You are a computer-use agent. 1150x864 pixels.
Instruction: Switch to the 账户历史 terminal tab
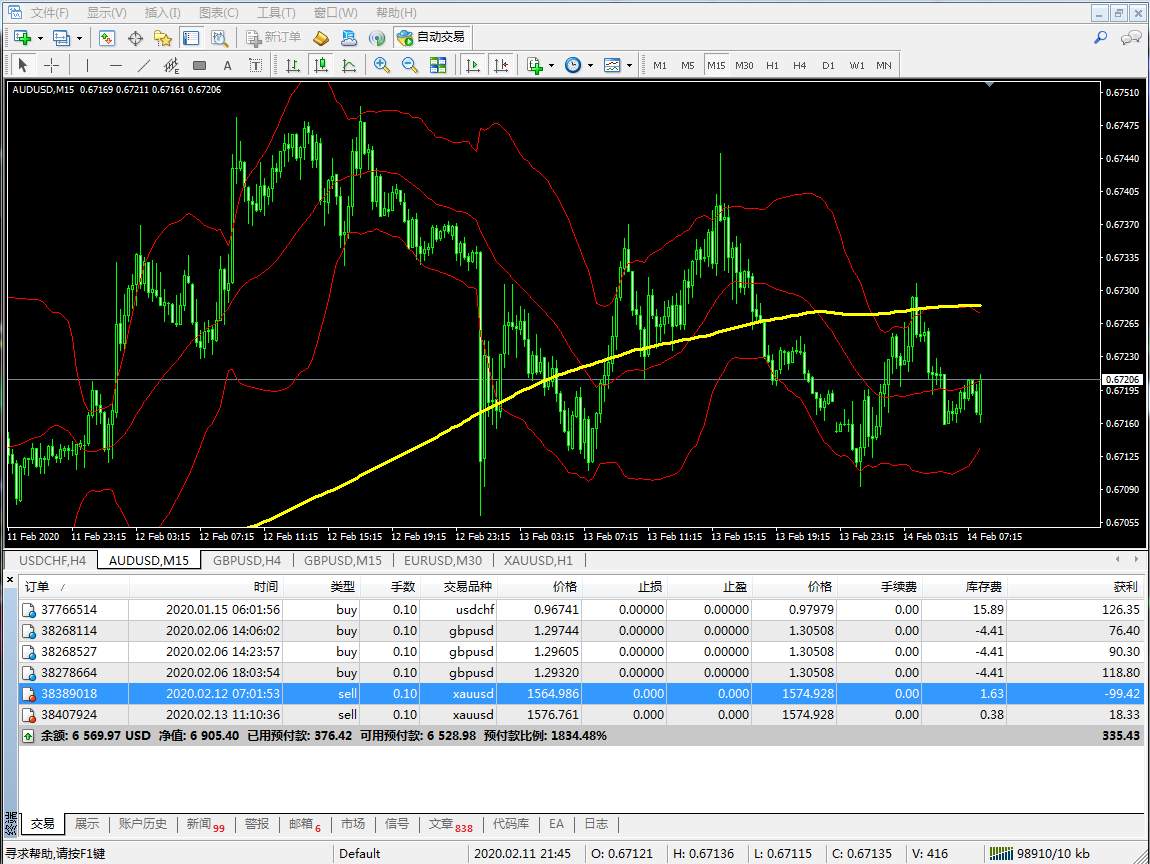coord(143,824)
